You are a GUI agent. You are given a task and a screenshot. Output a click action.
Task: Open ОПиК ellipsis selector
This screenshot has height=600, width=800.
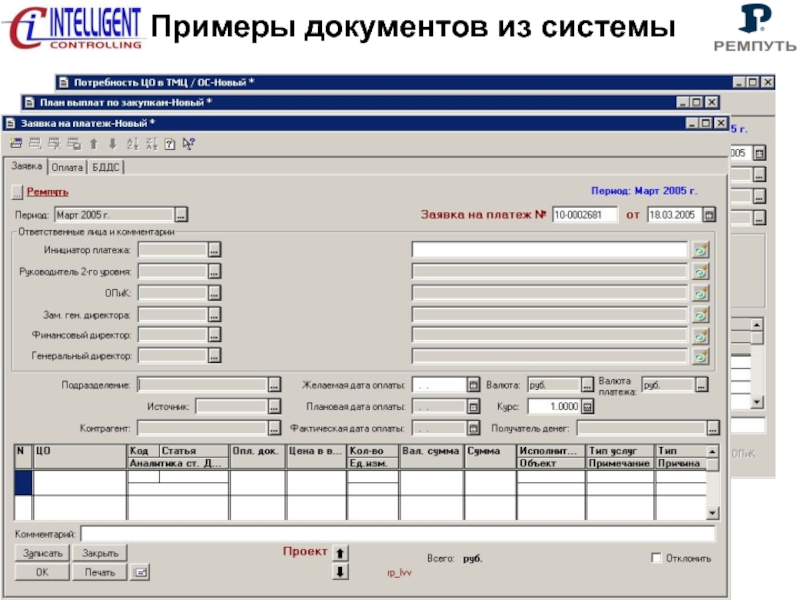pos(214,293)
